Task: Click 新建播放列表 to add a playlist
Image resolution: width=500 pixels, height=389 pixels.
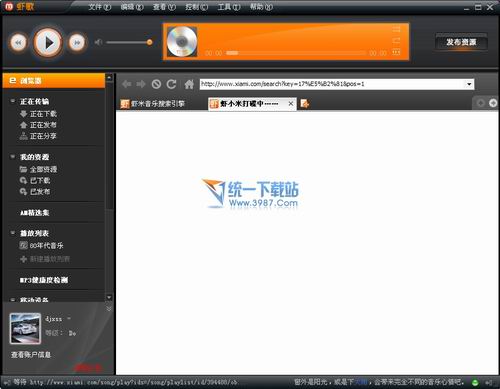Action: [45, 259]
